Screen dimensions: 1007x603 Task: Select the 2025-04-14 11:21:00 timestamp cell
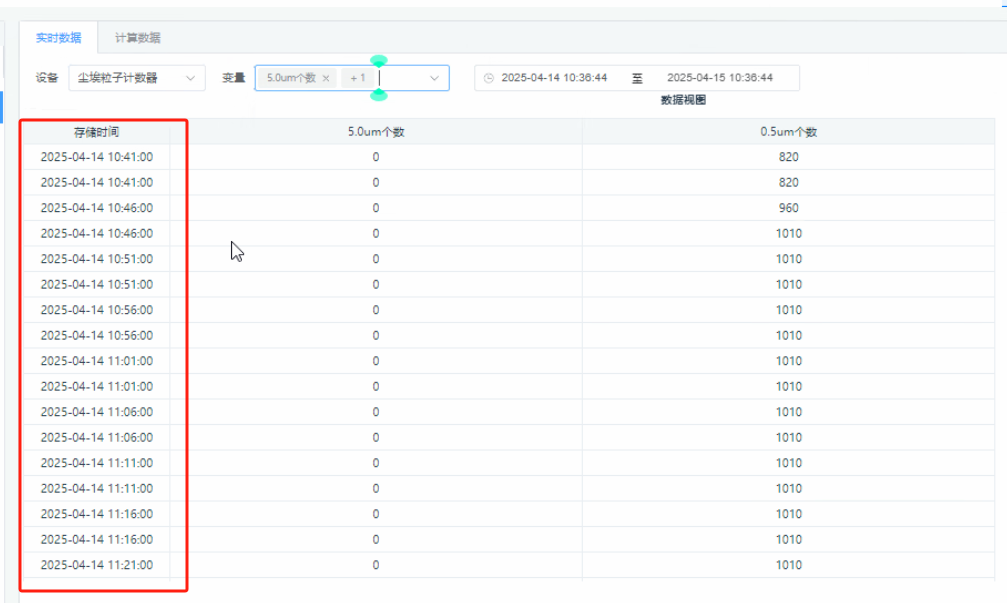(x=96, y=565)
